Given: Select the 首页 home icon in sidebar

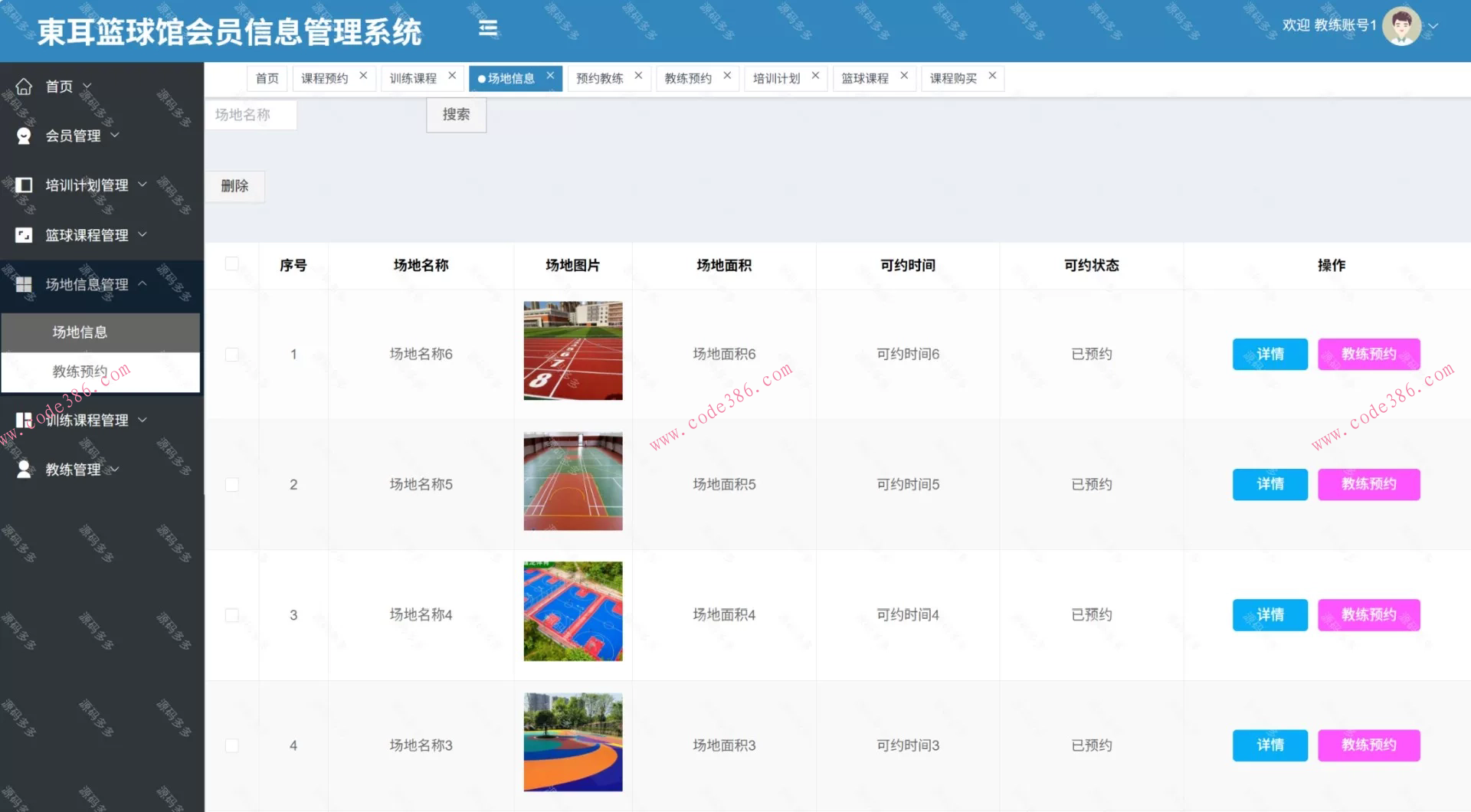Looking at the screenshot, I should pos(24,86).
